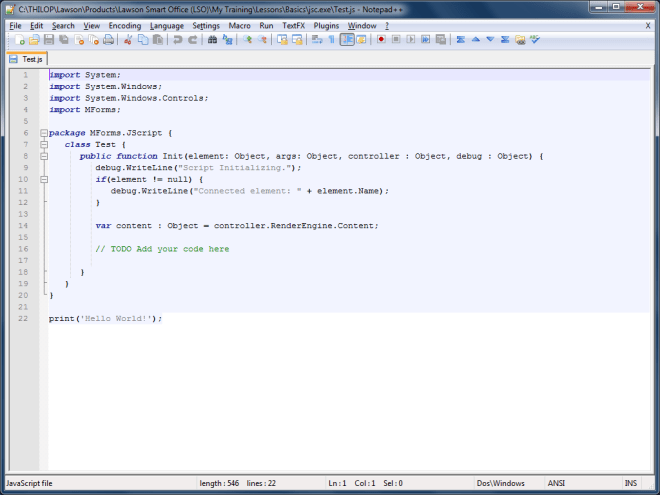Toggle Show All Characters pilcrow icon
This screenshot has height=495, width=660.
(331, 40)
